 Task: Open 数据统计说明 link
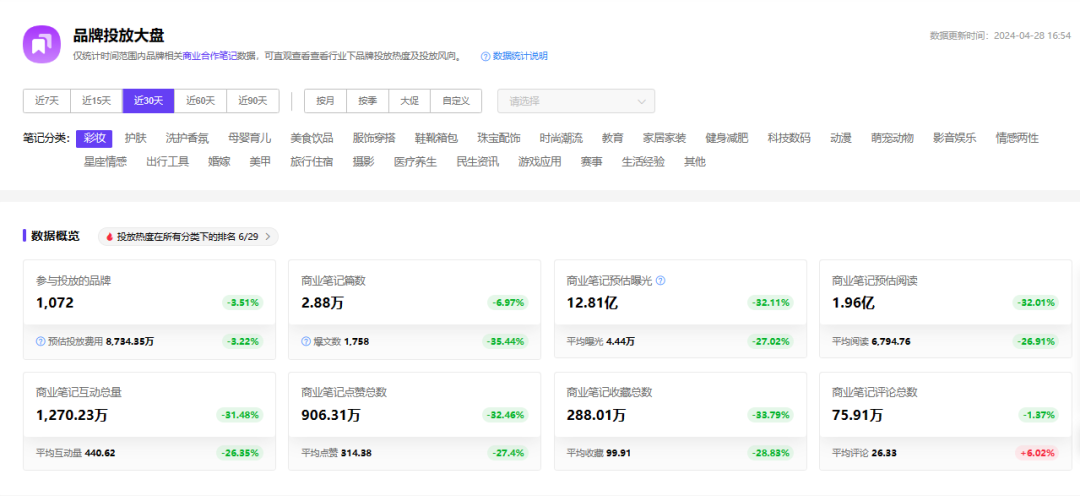[x=520, y=56]
